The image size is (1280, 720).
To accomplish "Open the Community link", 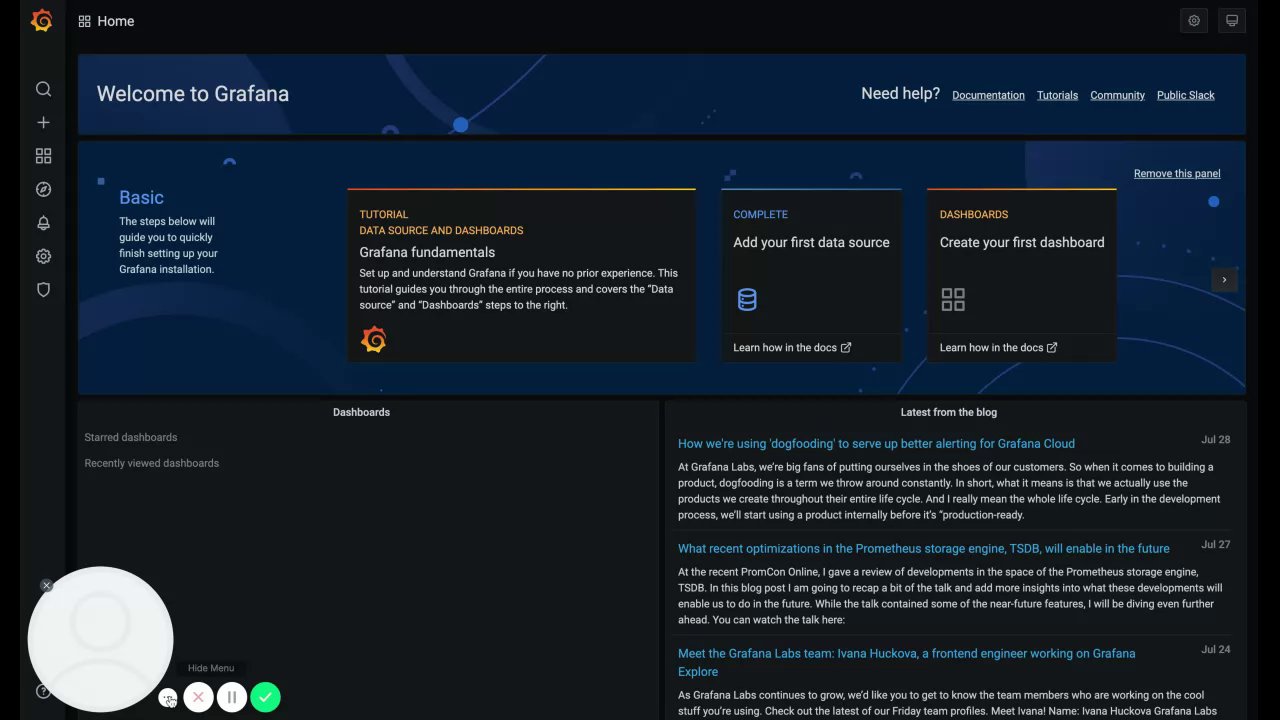I will (1117, 95).
